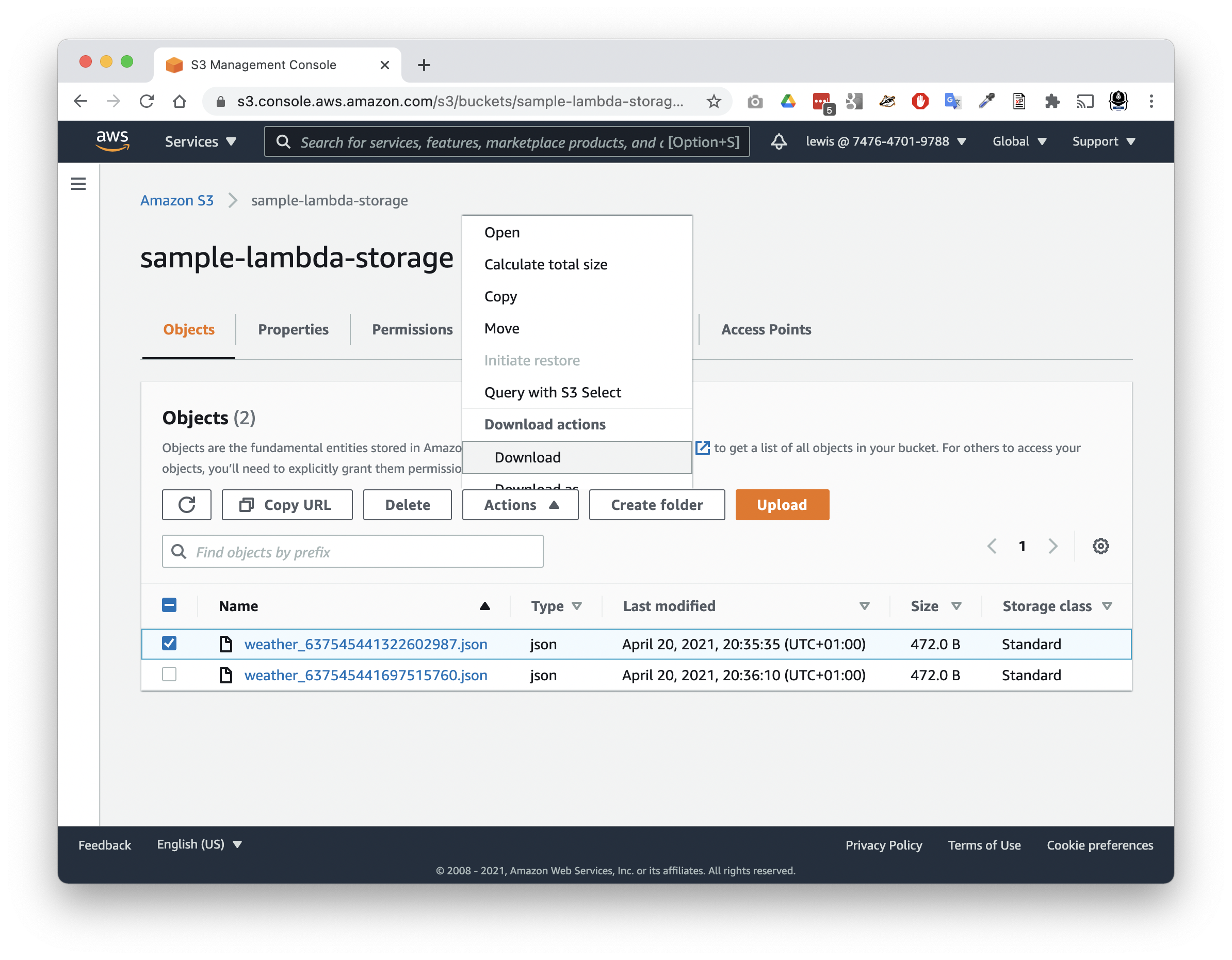Click the browser back arrow

click(80, 101)
